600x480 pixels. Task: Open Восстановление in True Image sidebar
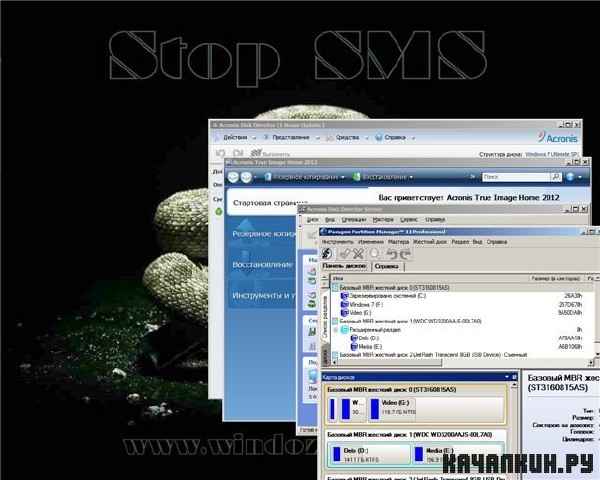click(x=262, y=264)
